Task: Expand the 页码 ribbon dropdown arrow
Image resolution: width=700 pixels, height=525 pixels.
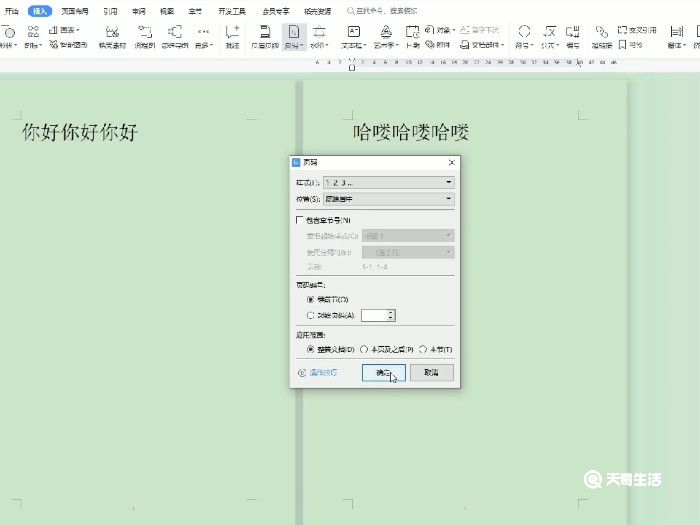Action: pos(302,45)
